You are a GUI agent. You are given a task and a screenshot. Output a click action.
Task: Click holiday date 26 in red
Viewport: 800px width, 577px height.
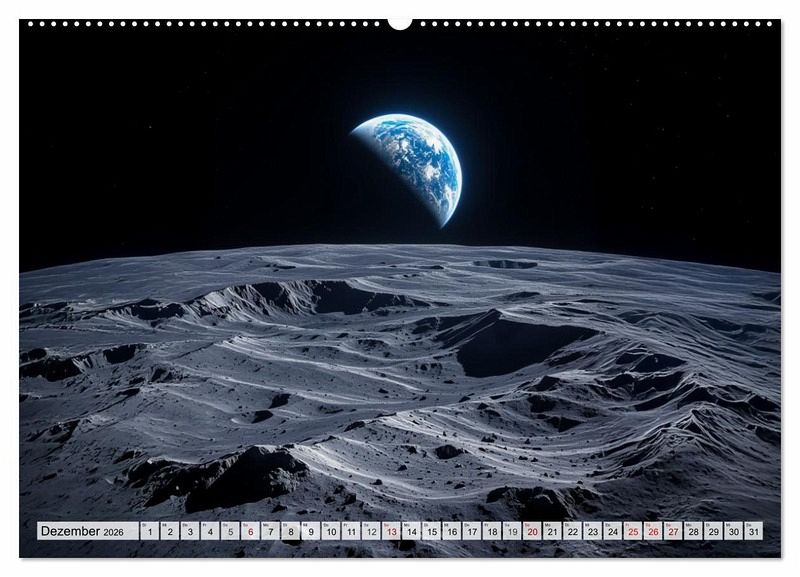[653, 532]
